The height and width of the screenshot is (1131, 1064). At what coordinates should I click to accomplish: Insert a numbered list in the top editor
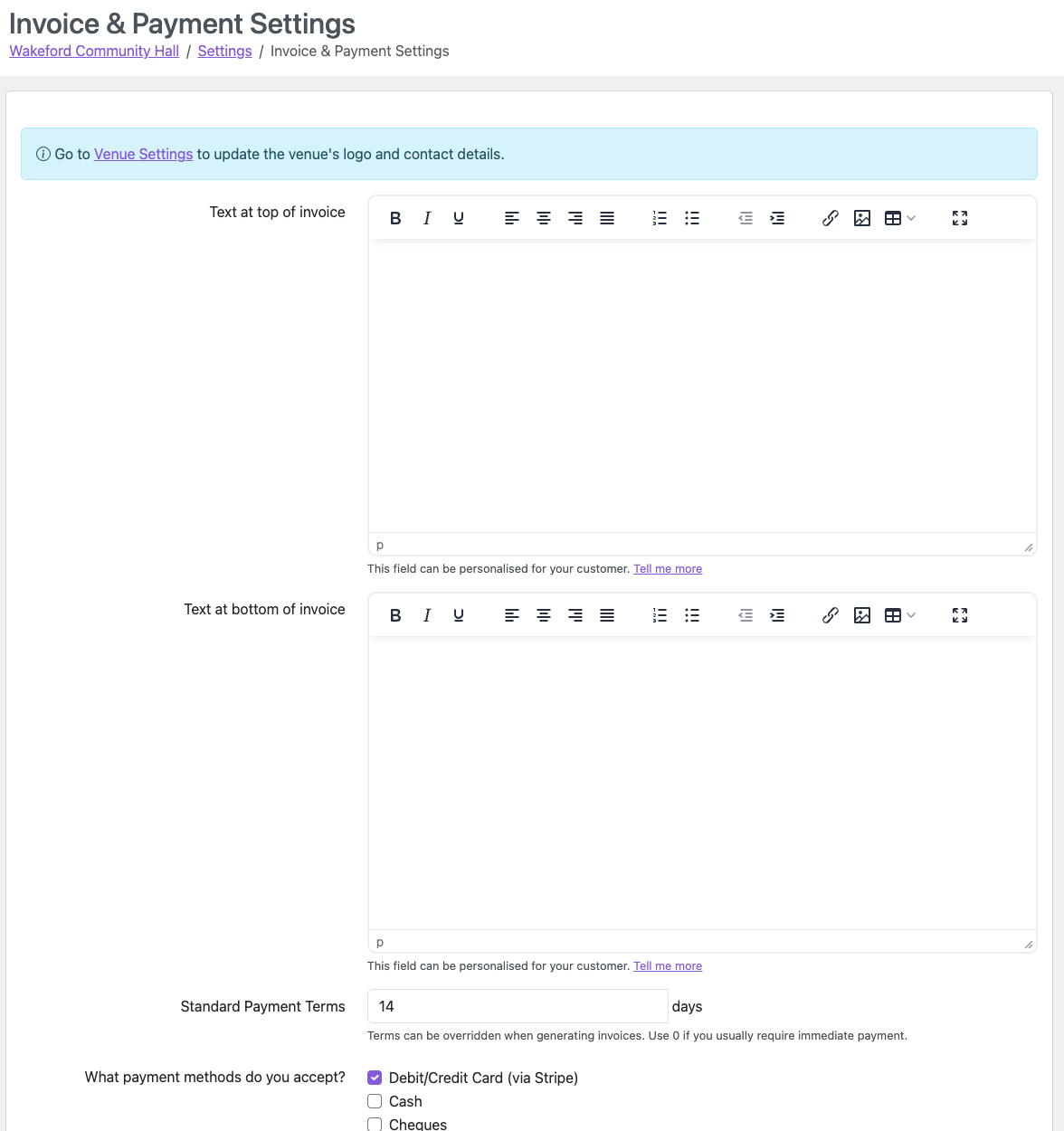coord(660,217)
